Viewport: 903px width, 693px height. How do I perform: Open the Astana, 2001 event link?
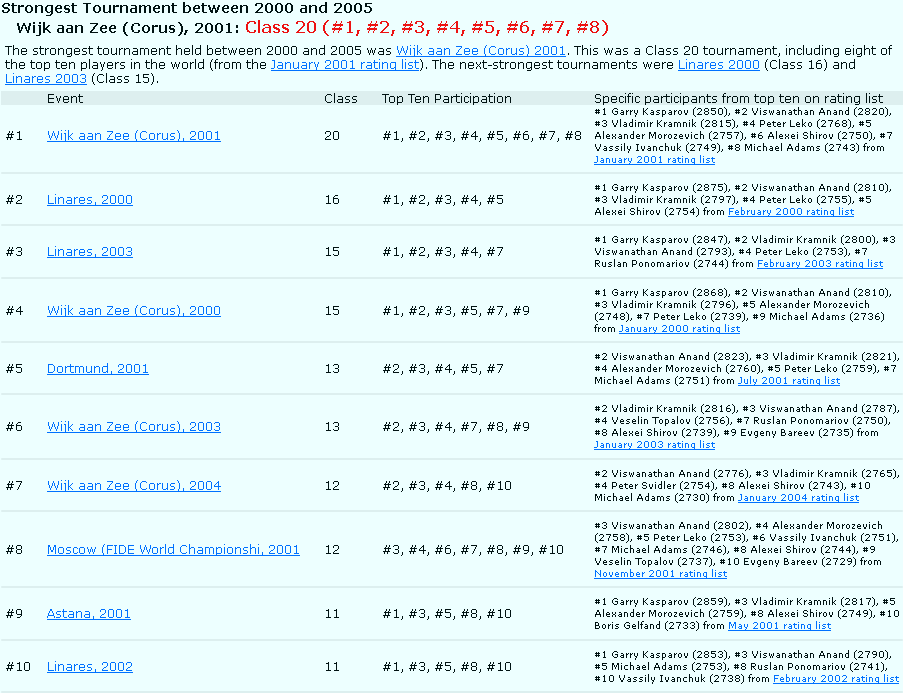(88, 613)
